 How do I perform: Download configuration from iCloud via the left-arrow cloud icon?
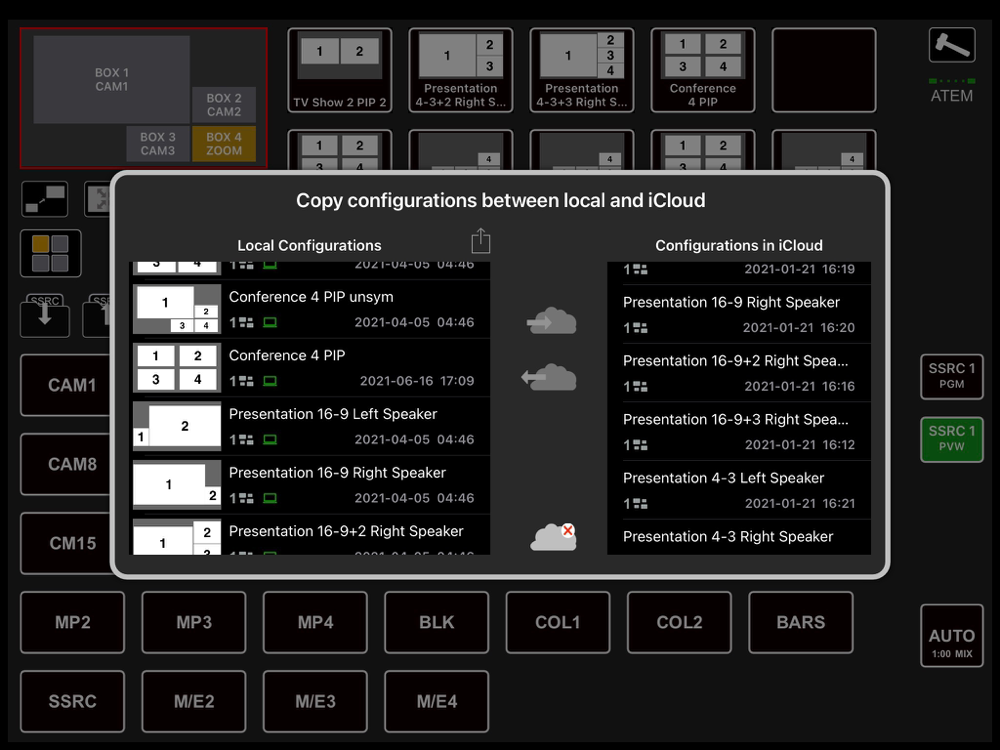pos(549,377)
